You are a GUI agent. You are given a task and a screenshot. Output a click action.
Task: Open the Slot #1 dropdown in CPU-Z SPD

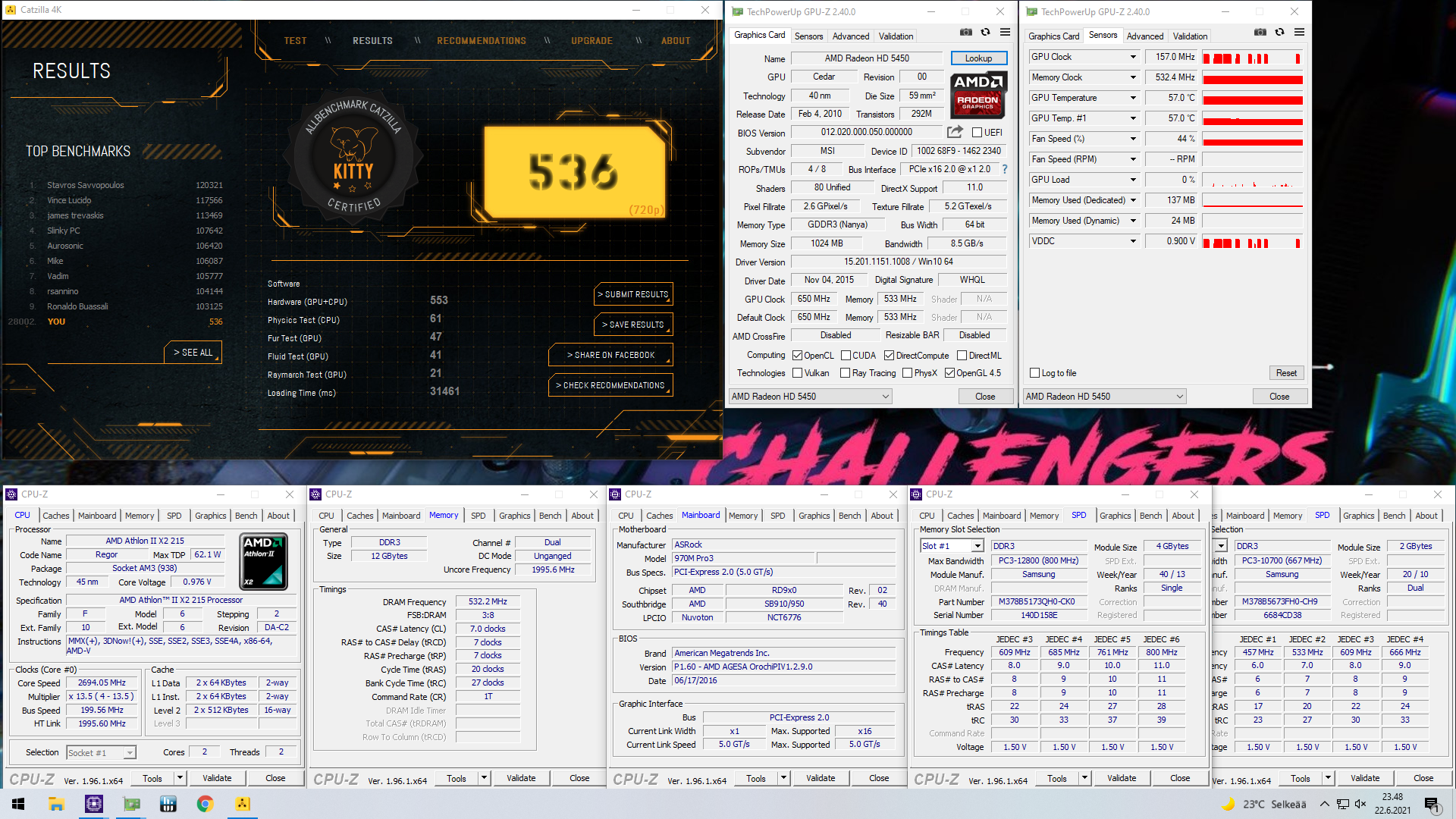pyautogui.click(x=952, y=546)
